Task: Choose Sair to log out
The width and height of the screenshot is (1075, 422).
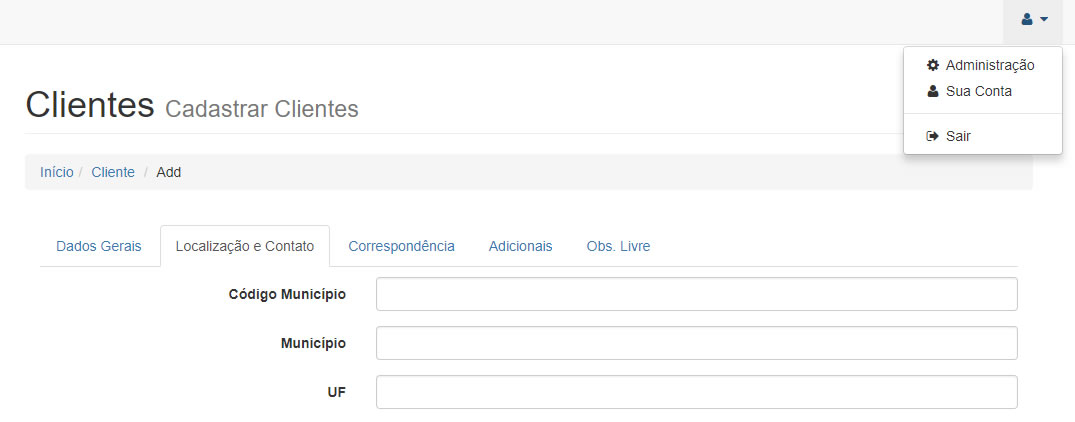Action: [958, 136]
